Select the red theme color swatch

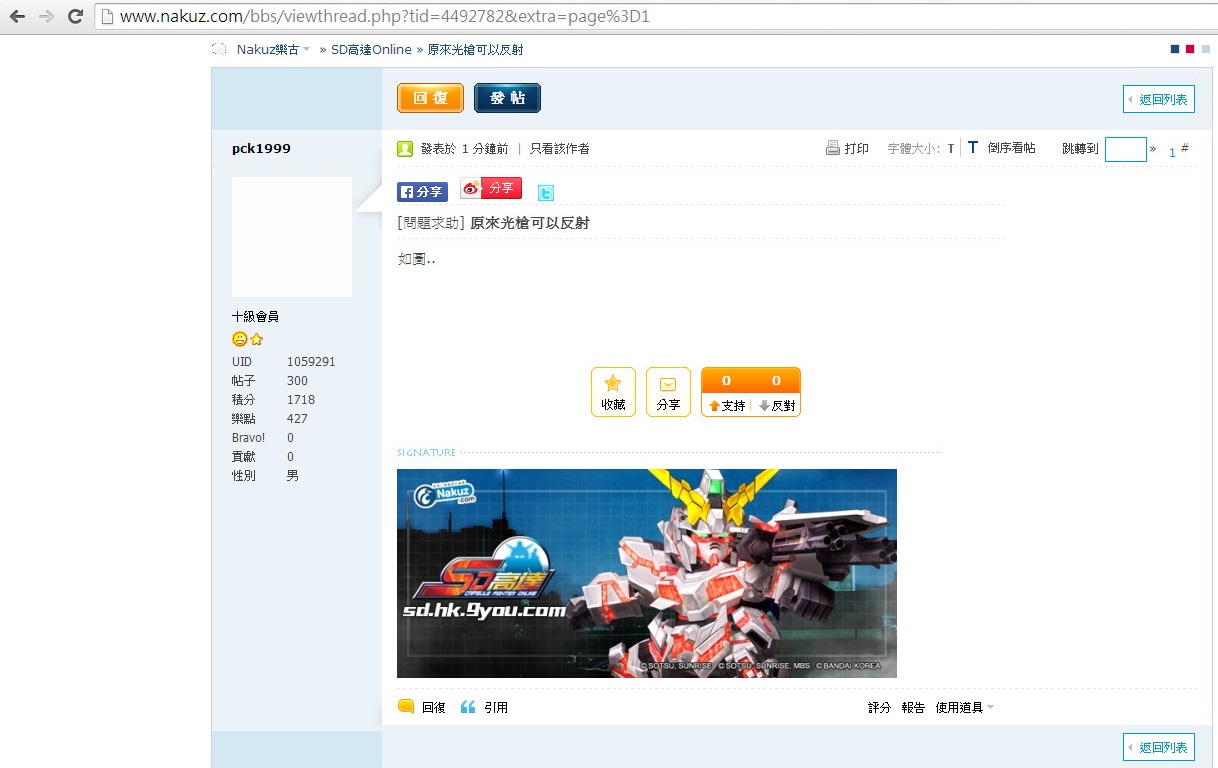click(x=1190, y=49)
